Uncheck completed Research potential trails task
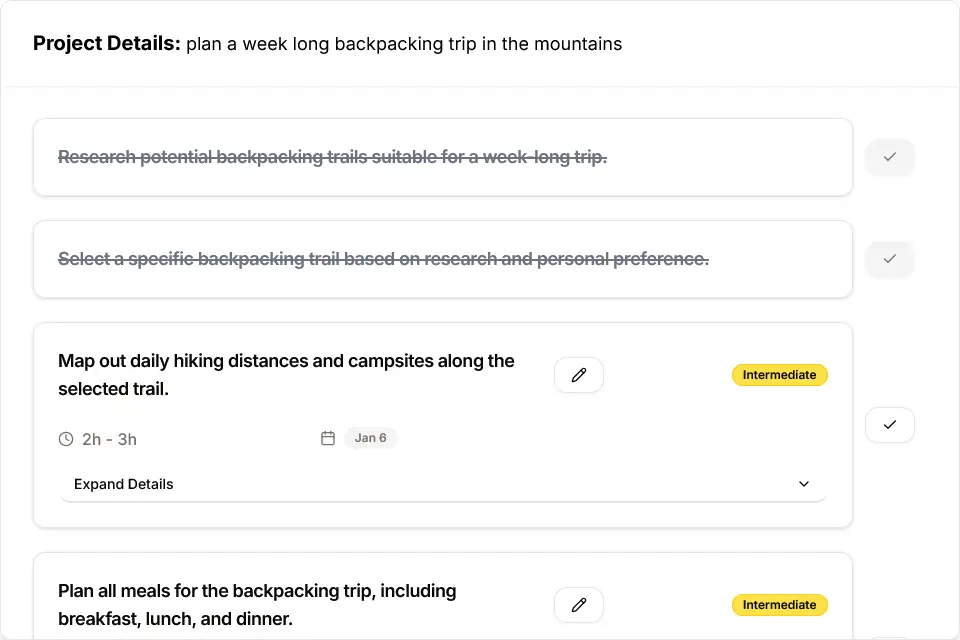960x640 pixels. [890, 157]
